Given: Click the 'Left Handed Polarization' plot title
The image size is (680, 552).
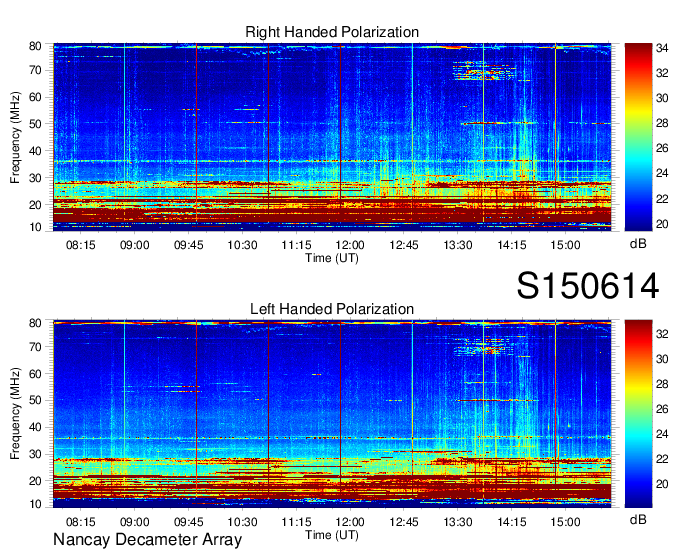Looking at the screenshot, I should point(332,309).
